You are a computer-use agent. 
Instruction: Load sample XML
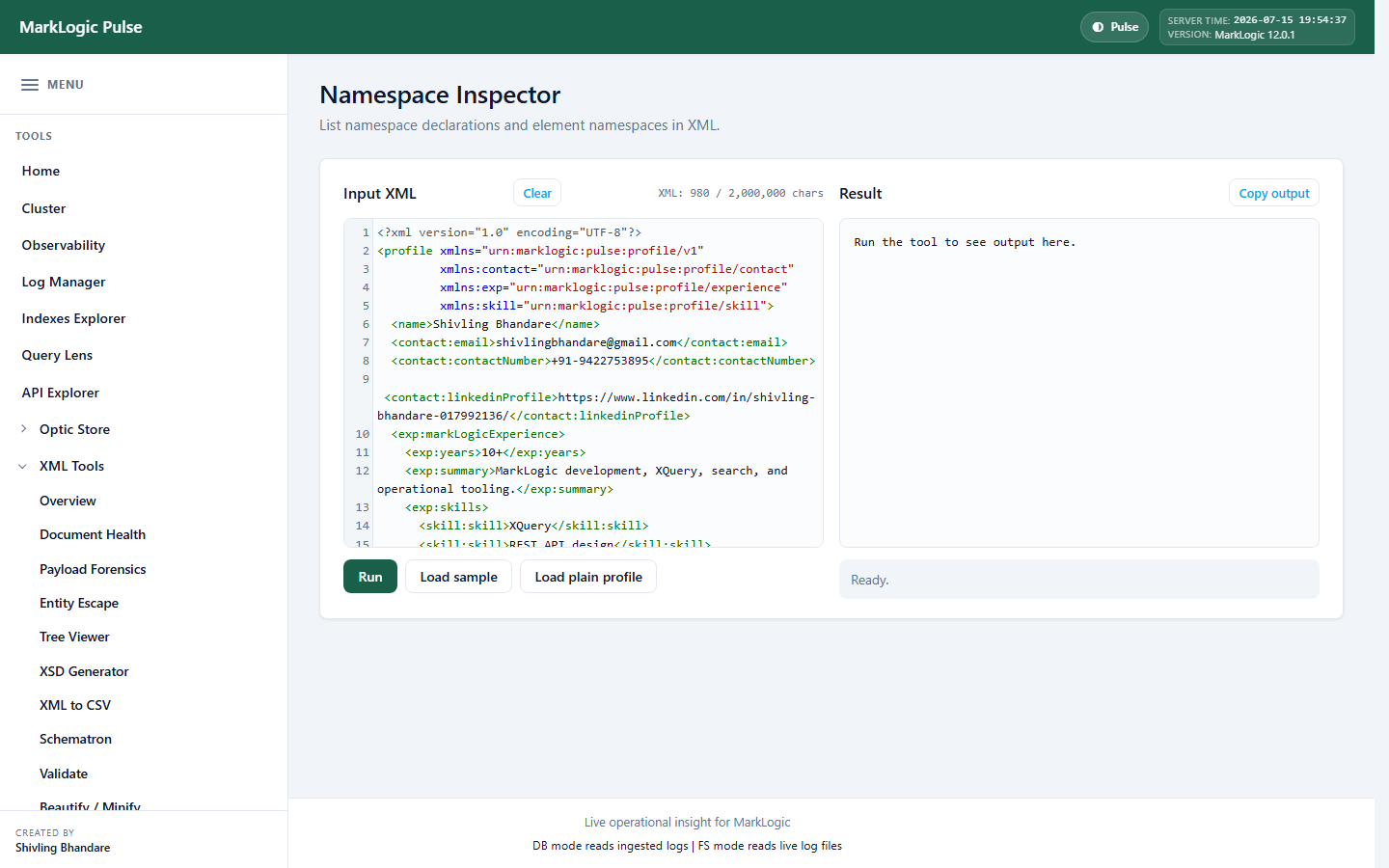pyautogui.click(x=458, y=577)
